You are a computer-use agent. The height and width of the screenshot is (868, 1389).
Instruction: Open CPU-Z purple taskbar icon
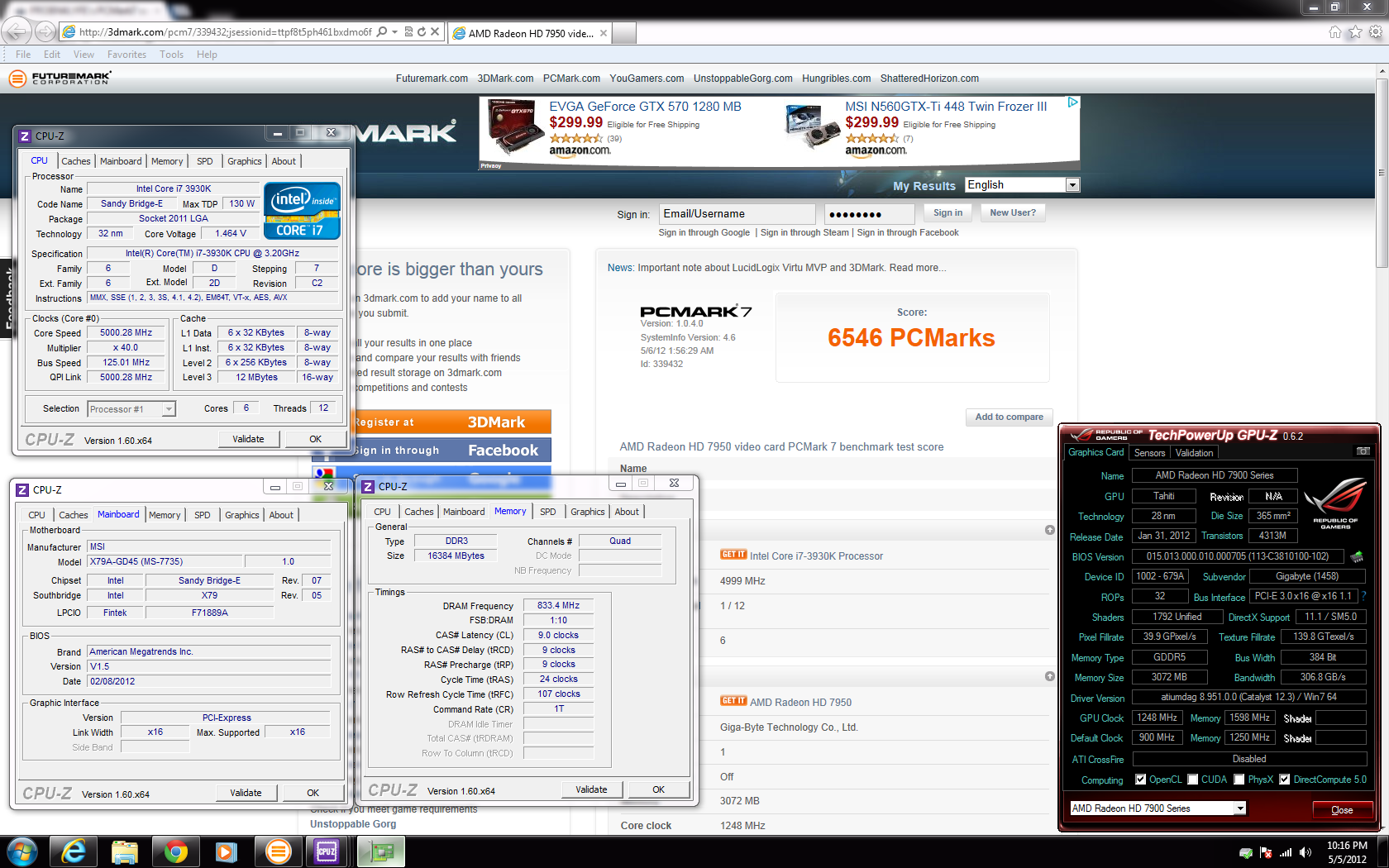pyautogui.click(x=327, y=851)
